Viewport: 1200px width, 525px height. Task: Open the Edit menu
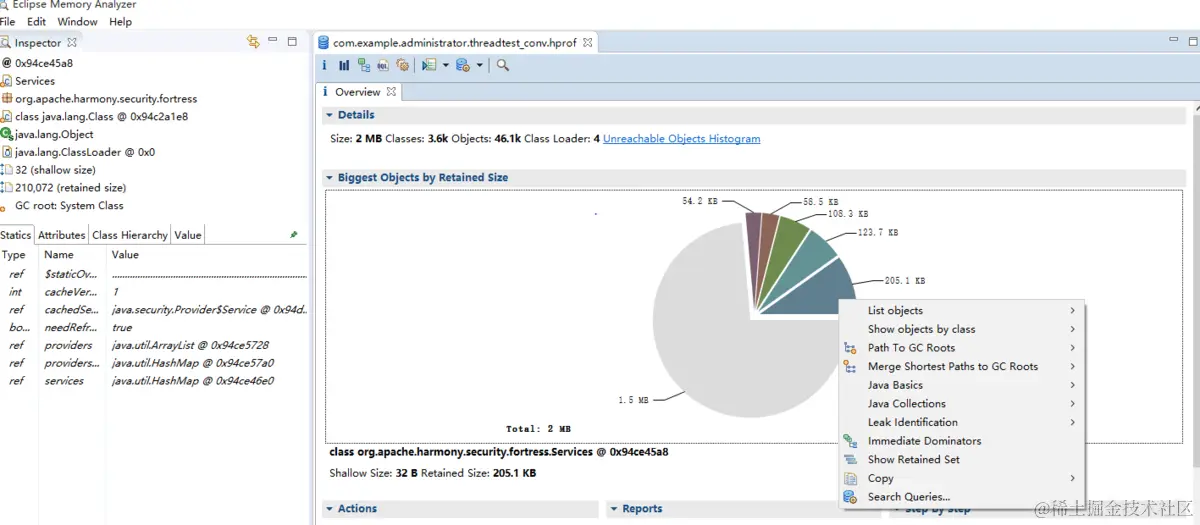click(x=37, y=21)
